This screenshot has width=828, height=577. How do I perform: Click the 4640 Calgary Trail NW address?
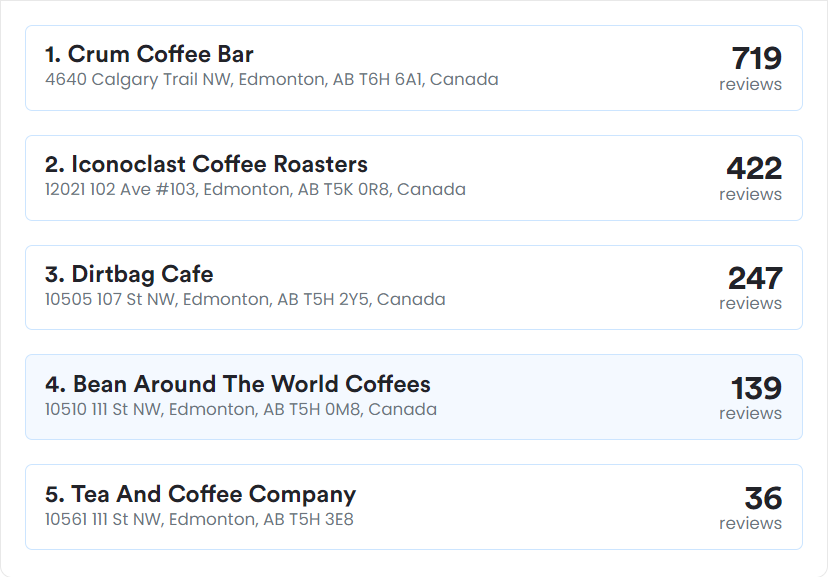271,79
